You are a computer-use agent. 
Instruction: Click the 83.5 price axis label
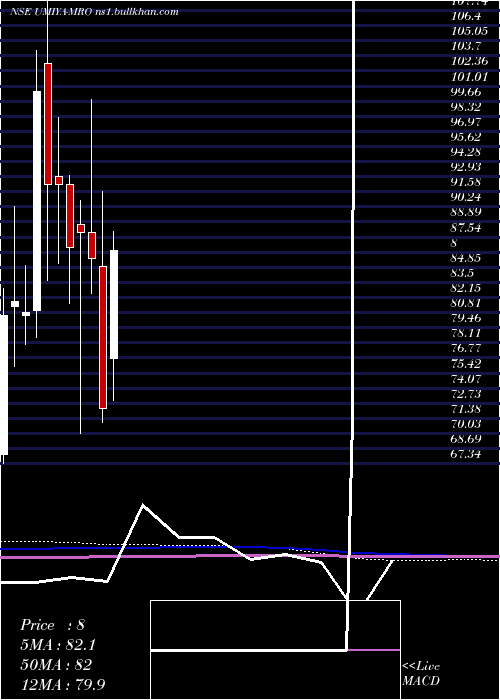pos(463,273)
